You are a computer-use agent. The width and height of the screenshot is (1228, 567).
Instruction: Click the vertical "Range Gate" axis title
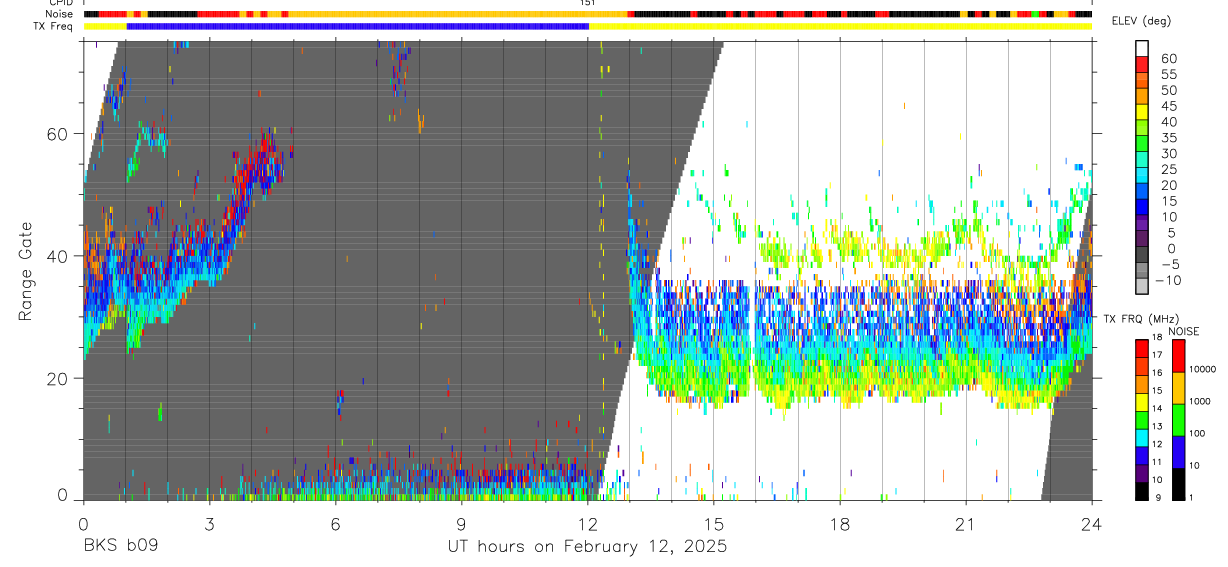25,272
